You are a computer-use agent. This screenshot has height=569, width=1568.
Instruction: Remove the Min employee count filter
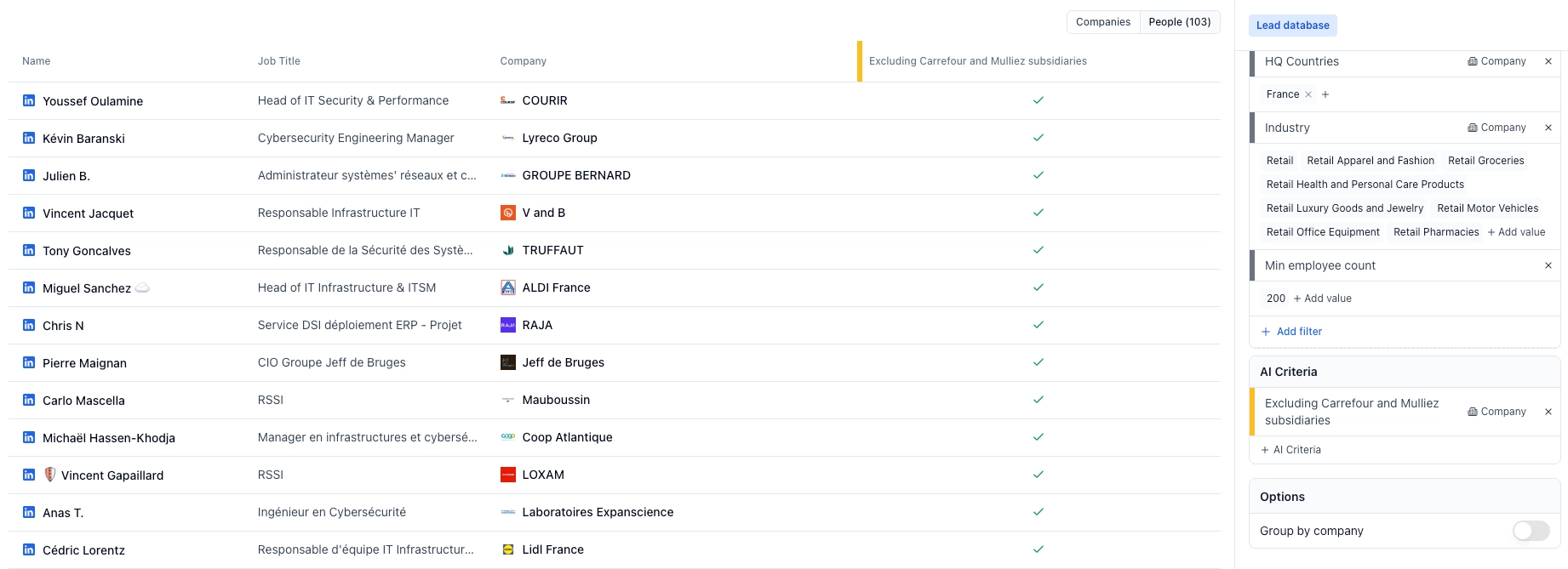click(1548, 265)
